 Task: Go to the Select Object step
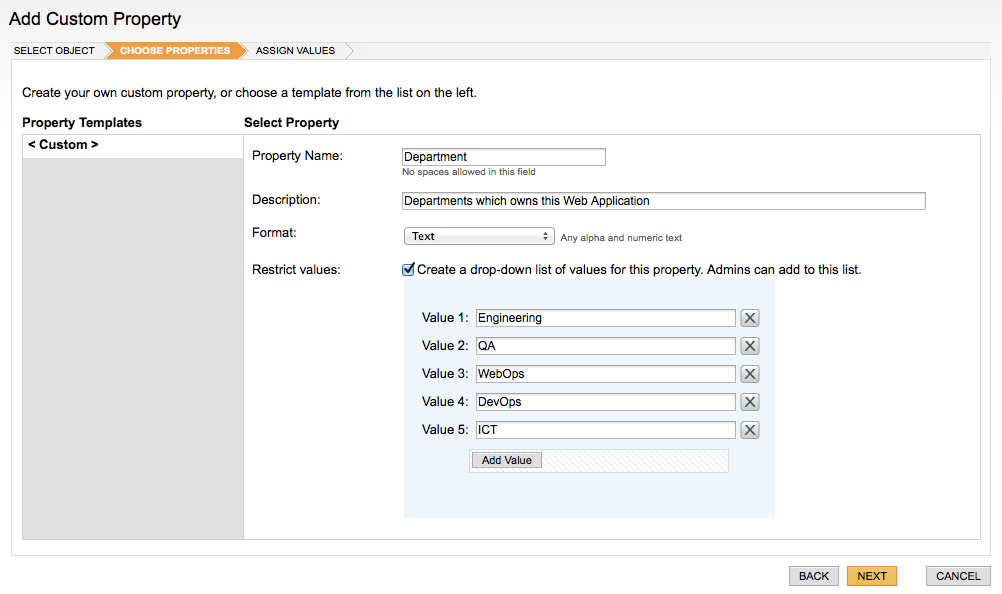[x=54, y=51]
